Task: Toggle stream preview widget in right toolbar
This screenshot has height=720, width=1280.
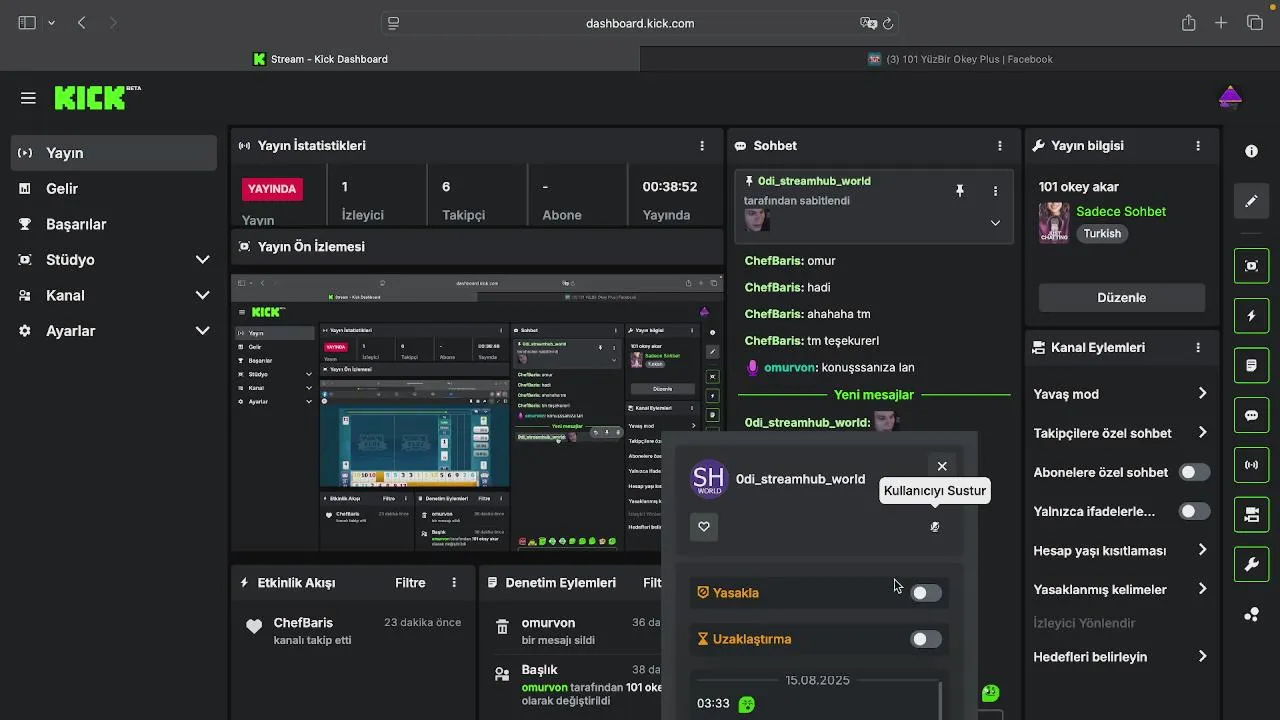Action: point(1251,266)
